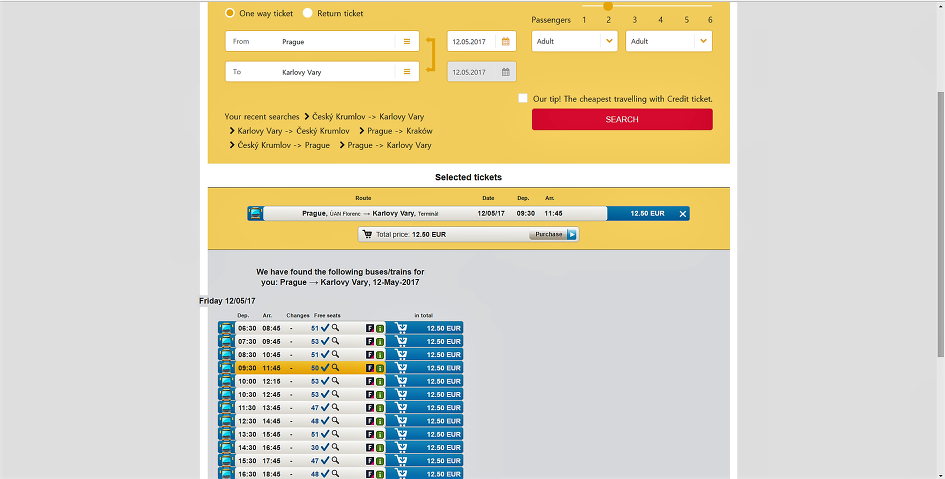945x479 pixels.
Task: Click the F icon on 11:30 row
Action: tap(370, 408)
